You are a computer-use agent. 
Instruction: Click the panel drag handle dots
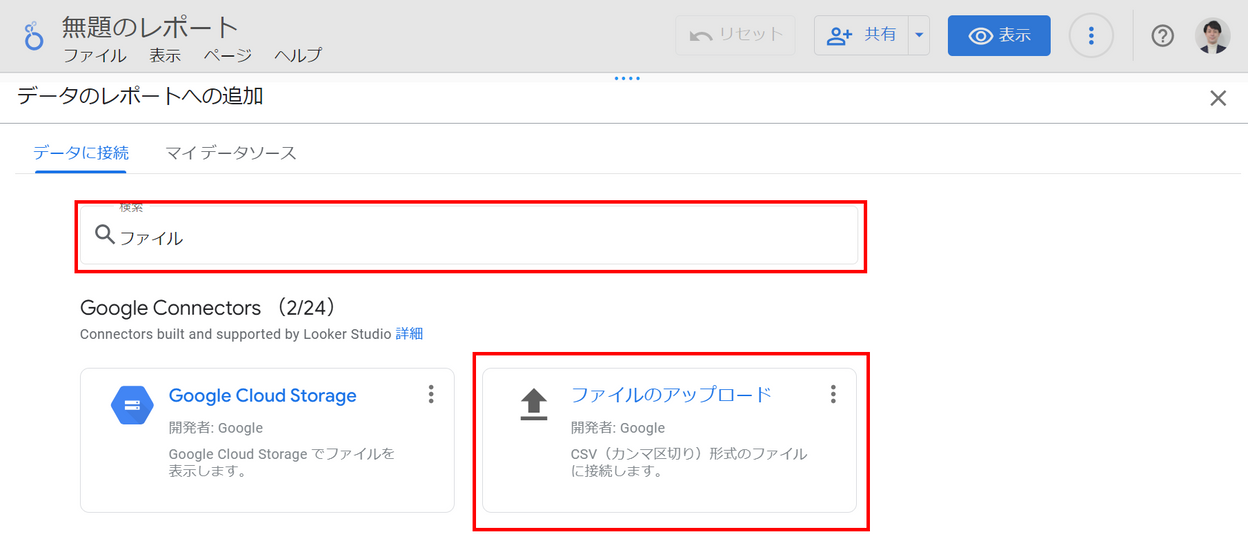pos(627,78)
